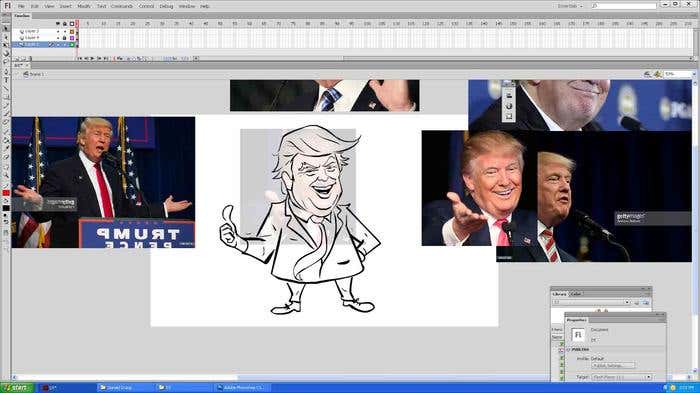Open the bottom collapsed dock panel icon
This screenshot has width=700, height=393.
point(508,116)
